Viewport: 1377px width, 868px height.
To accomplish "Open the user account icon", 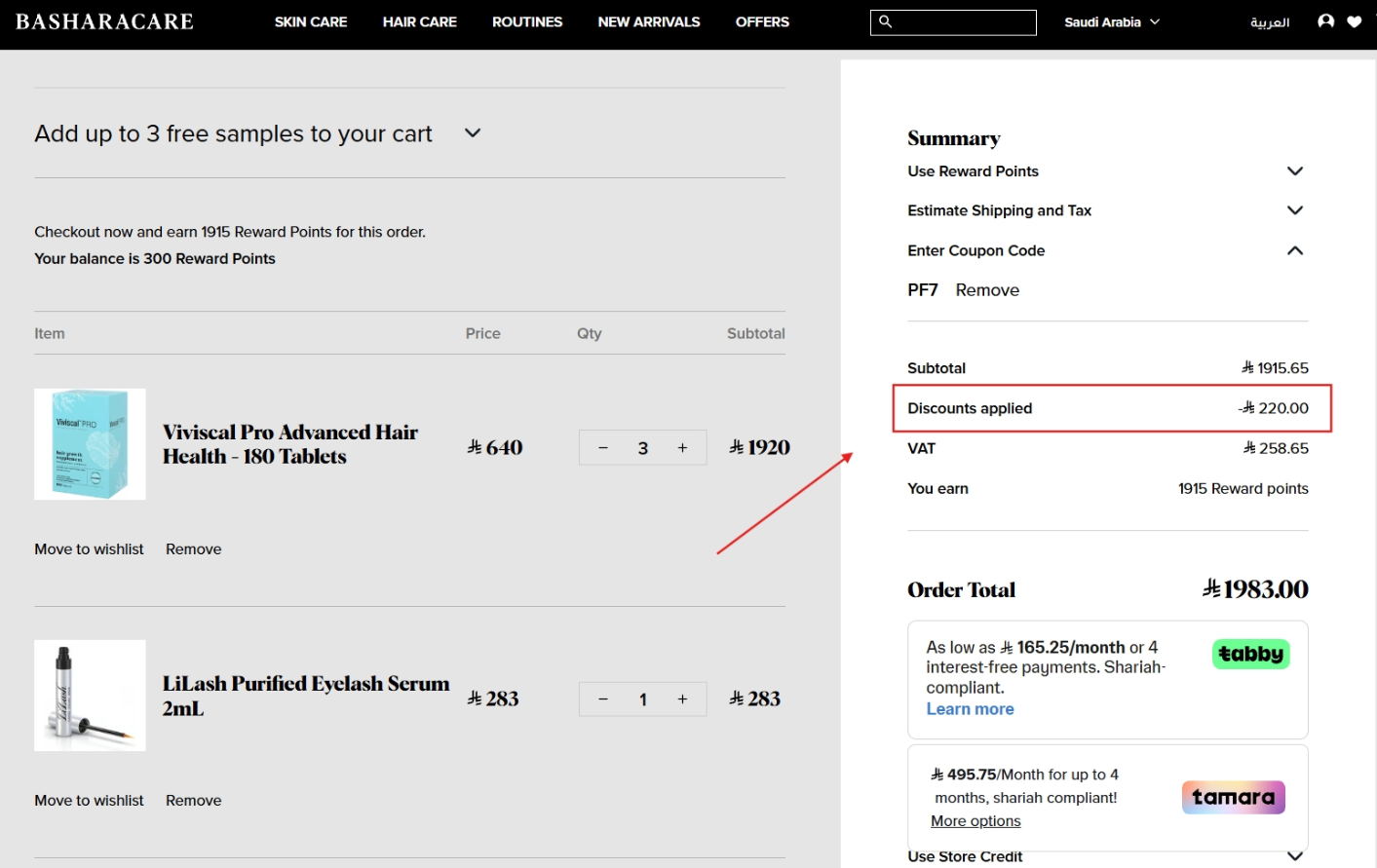I will (x=1325, y=20).
